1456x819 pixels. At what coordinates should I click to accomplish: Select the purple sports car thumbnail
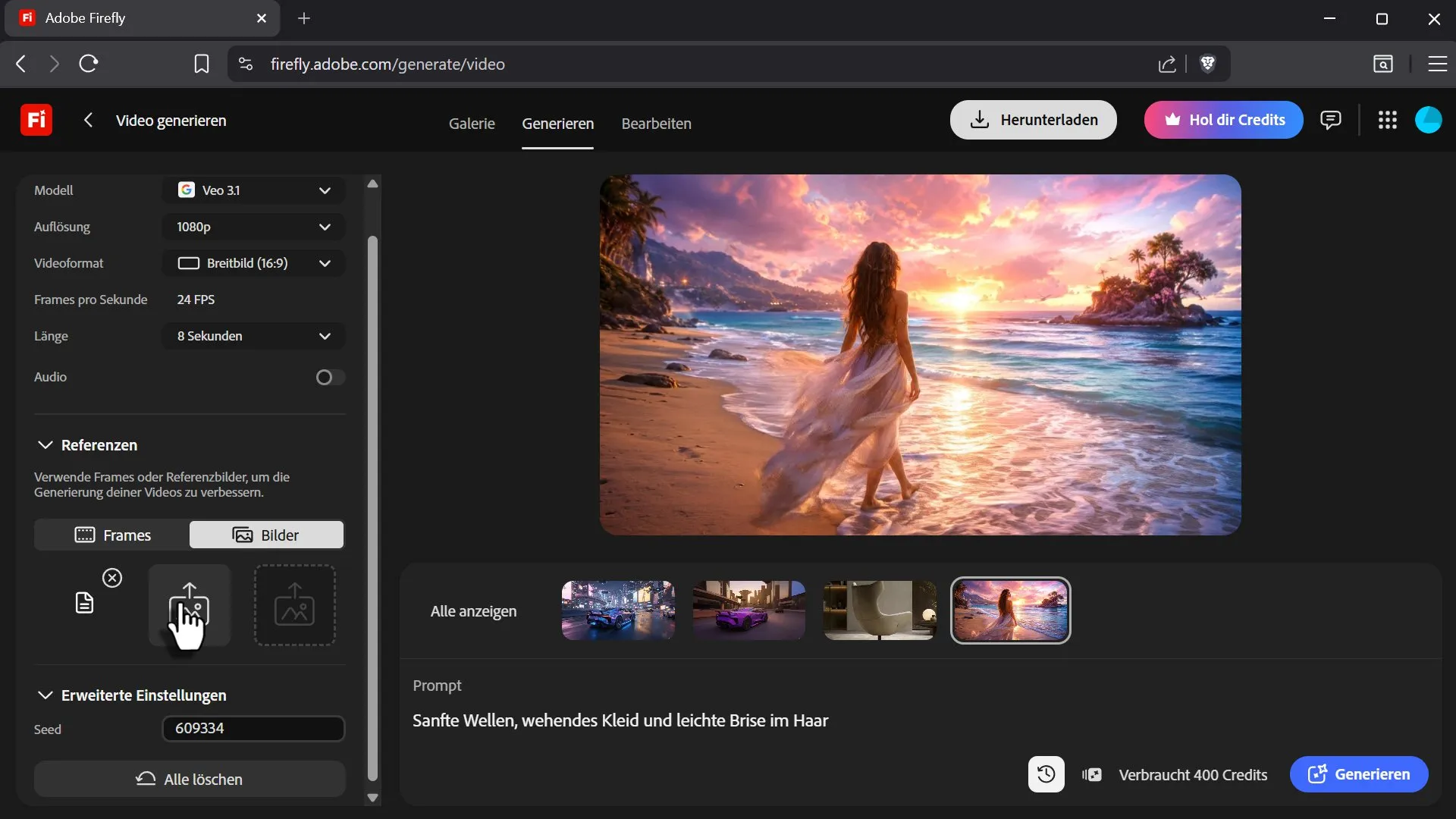(748, 610)
